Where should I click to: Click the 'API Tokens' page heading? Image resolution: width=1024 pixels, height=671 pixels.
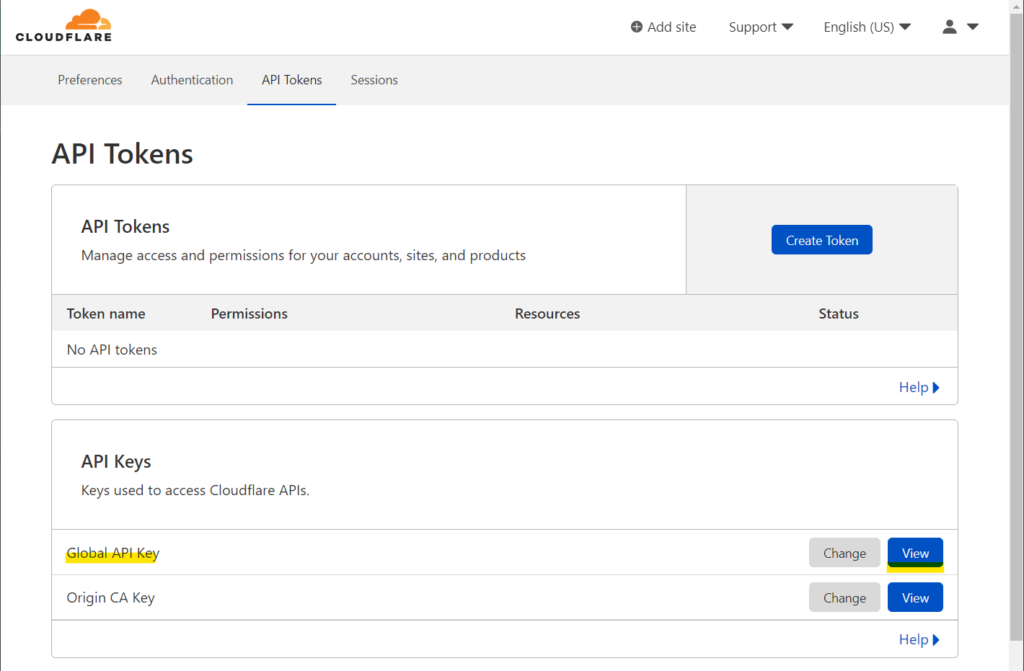[122, 154]
